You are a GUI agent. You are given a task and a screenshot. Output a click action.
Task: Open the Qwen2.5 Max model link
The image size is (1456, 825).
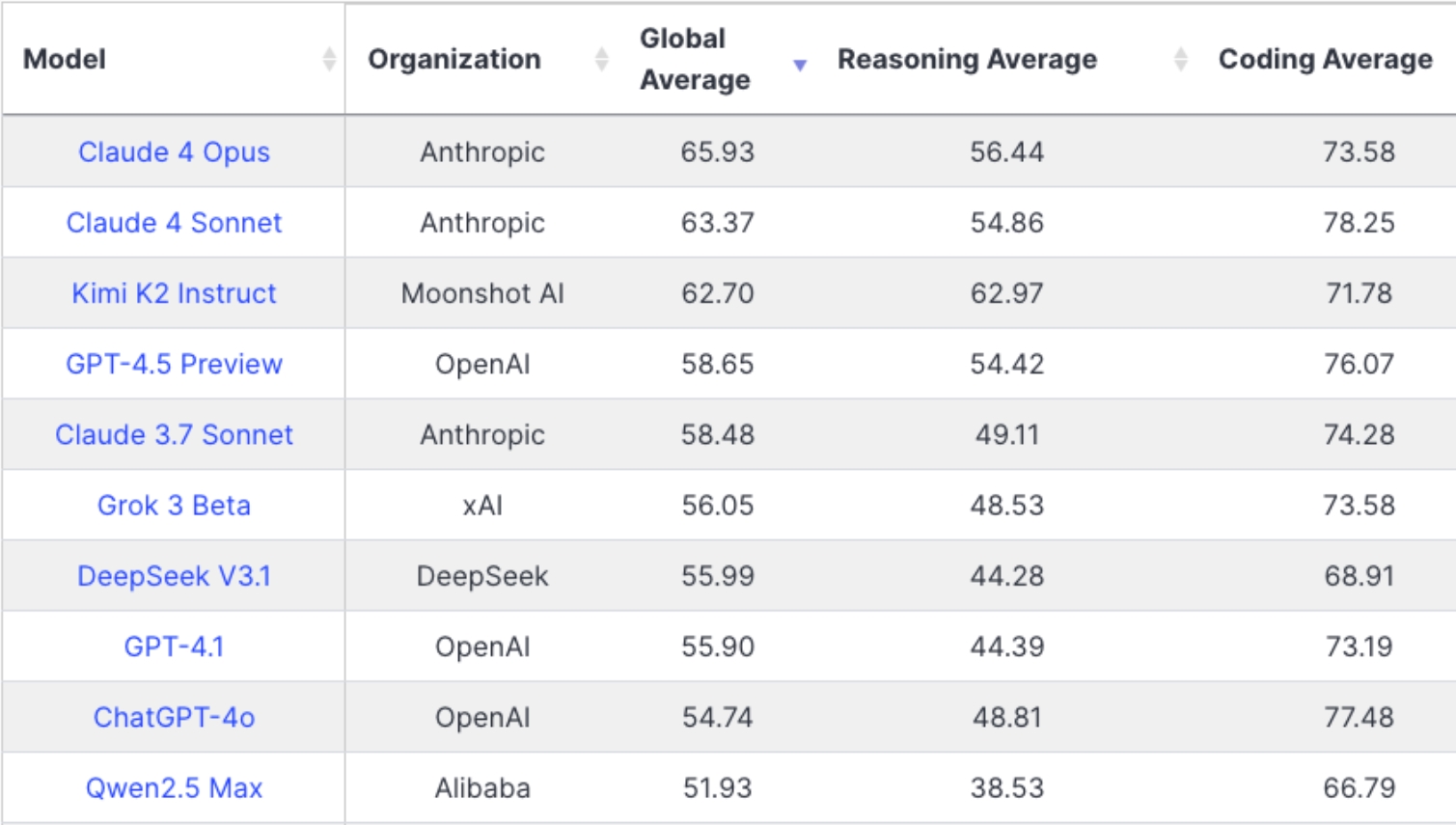(174, 788)
